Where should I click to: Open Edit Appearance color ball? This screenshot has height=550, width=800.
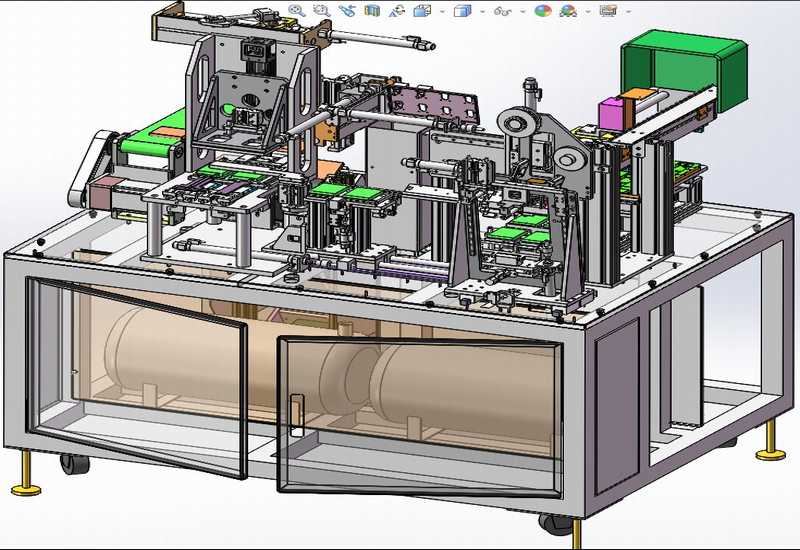[543, 11]
